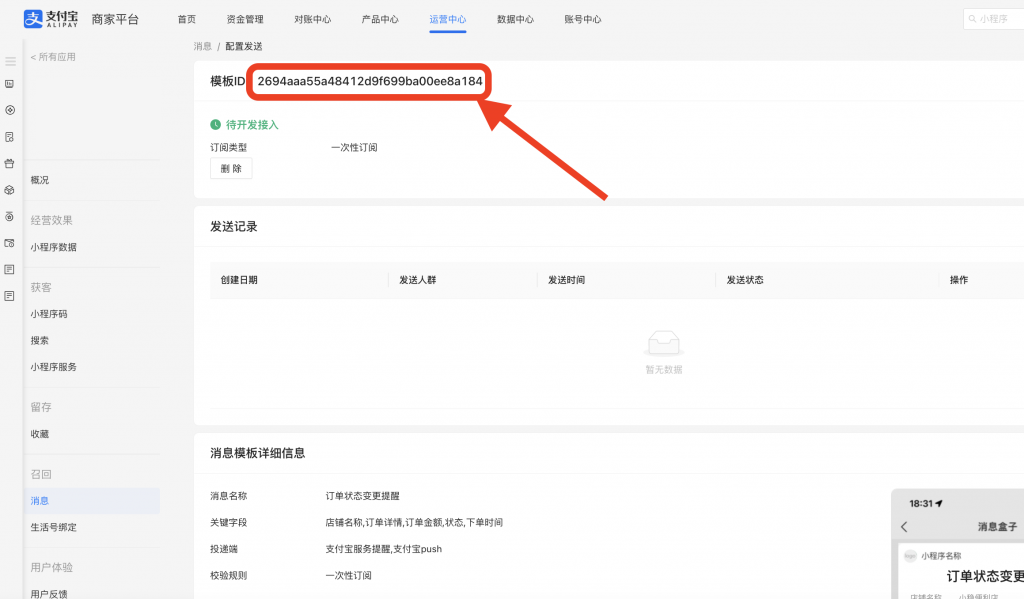The image size is (1024, 599).
Task: Open 资金管理 in top navigation
Action: [x=245, y=19]
